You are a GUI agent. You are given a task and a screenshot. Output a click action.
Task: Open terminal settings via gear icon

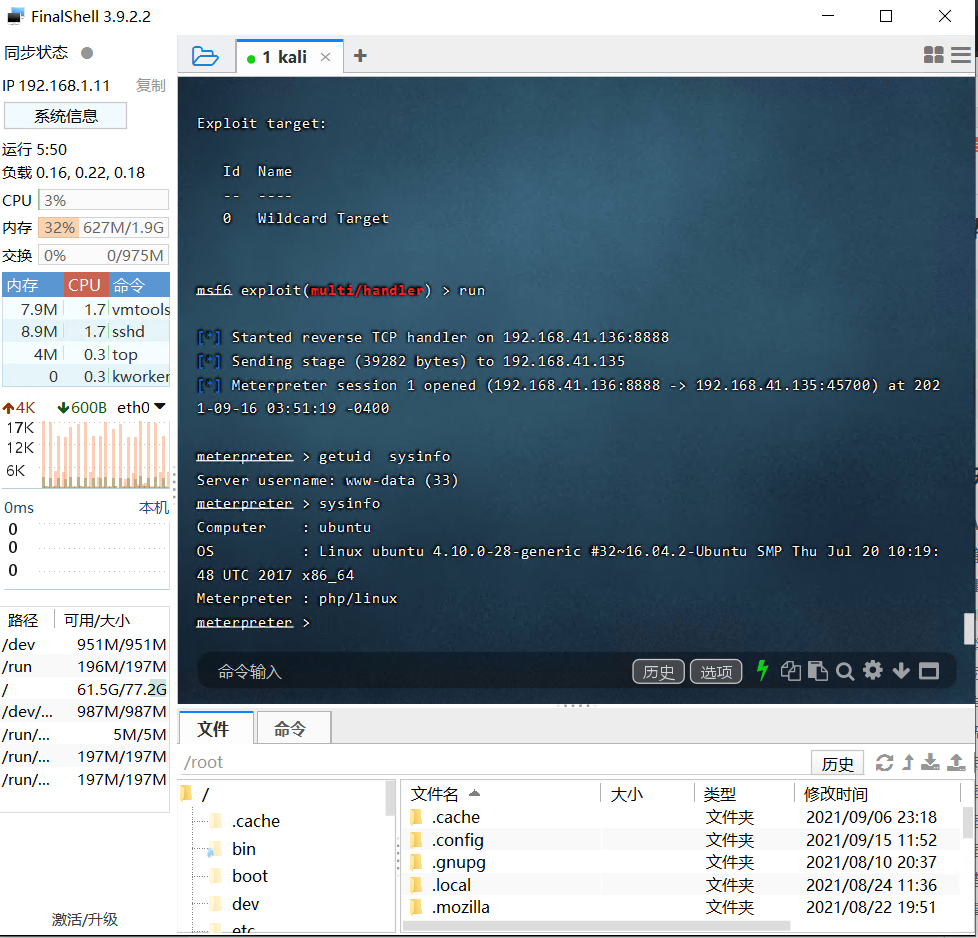[x=872, y=670]
